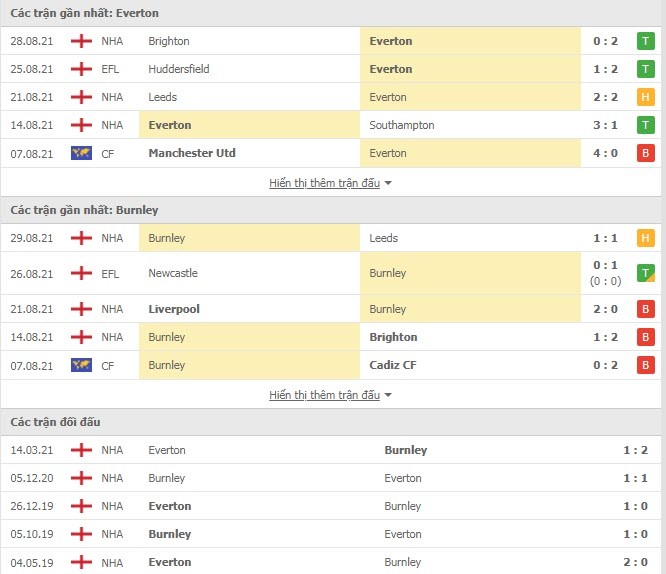Open Newcastle team link
Screen dimensions: 666x574
coord(173,273)
